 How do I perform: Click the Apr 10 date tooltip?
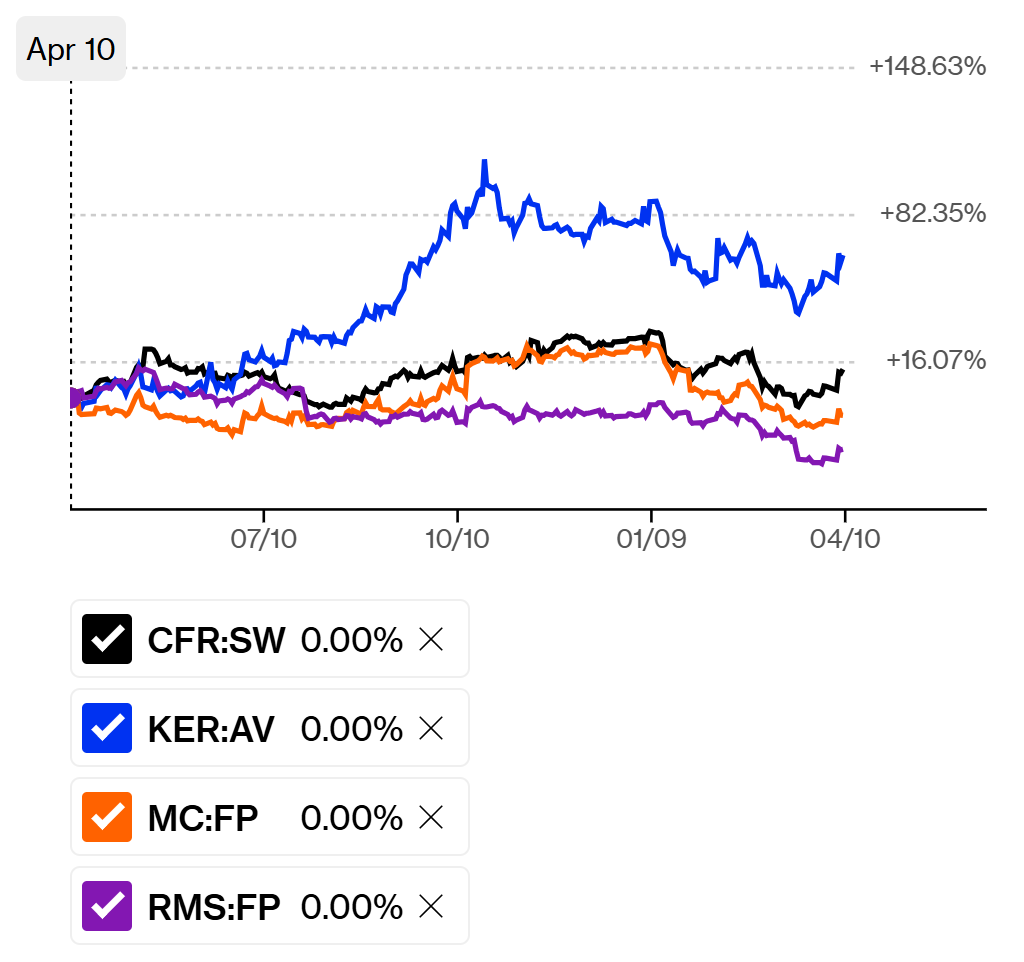[71, 49]
